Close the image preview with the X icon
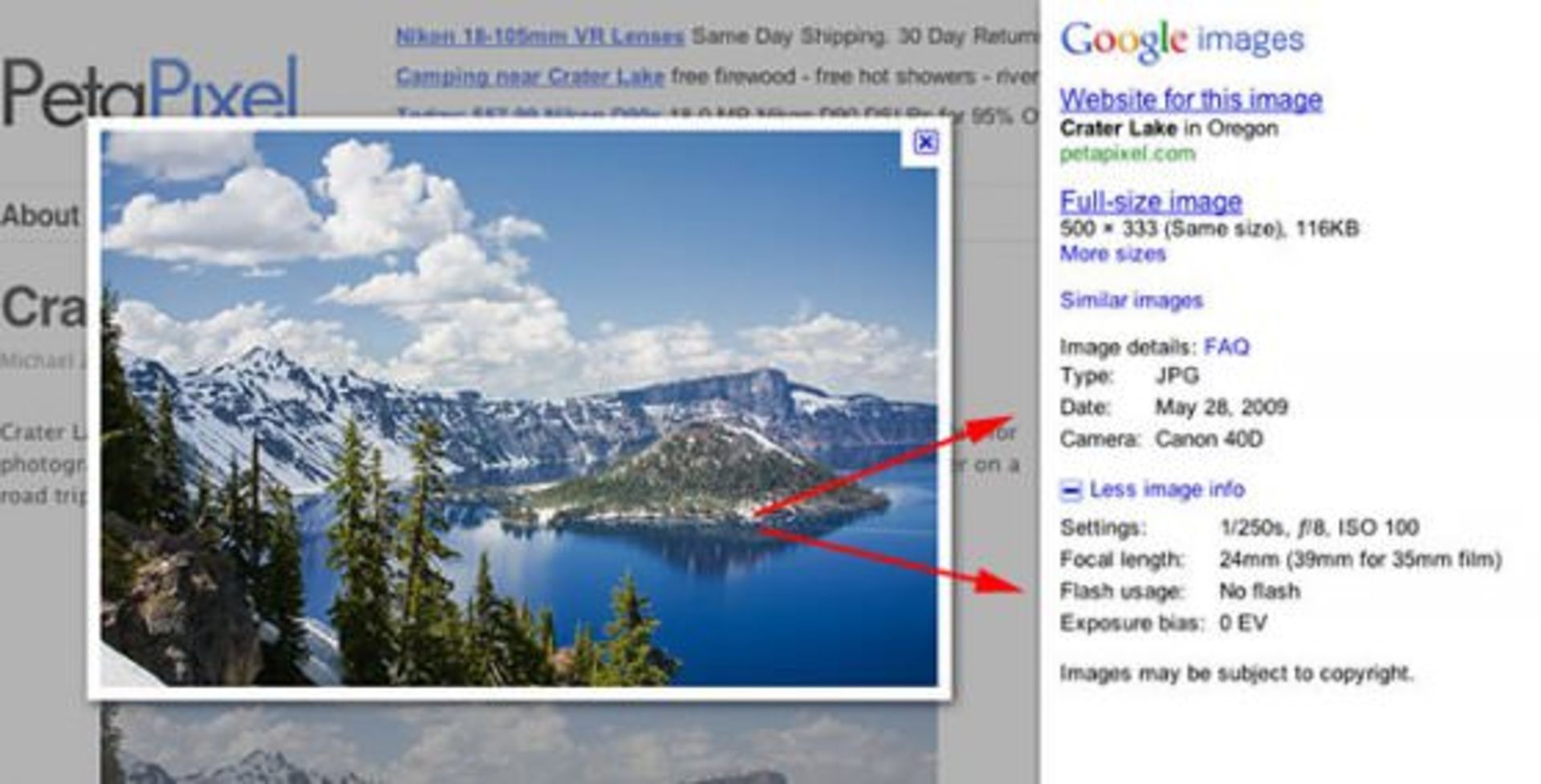Screen dimensions: 1541x784 925,143
